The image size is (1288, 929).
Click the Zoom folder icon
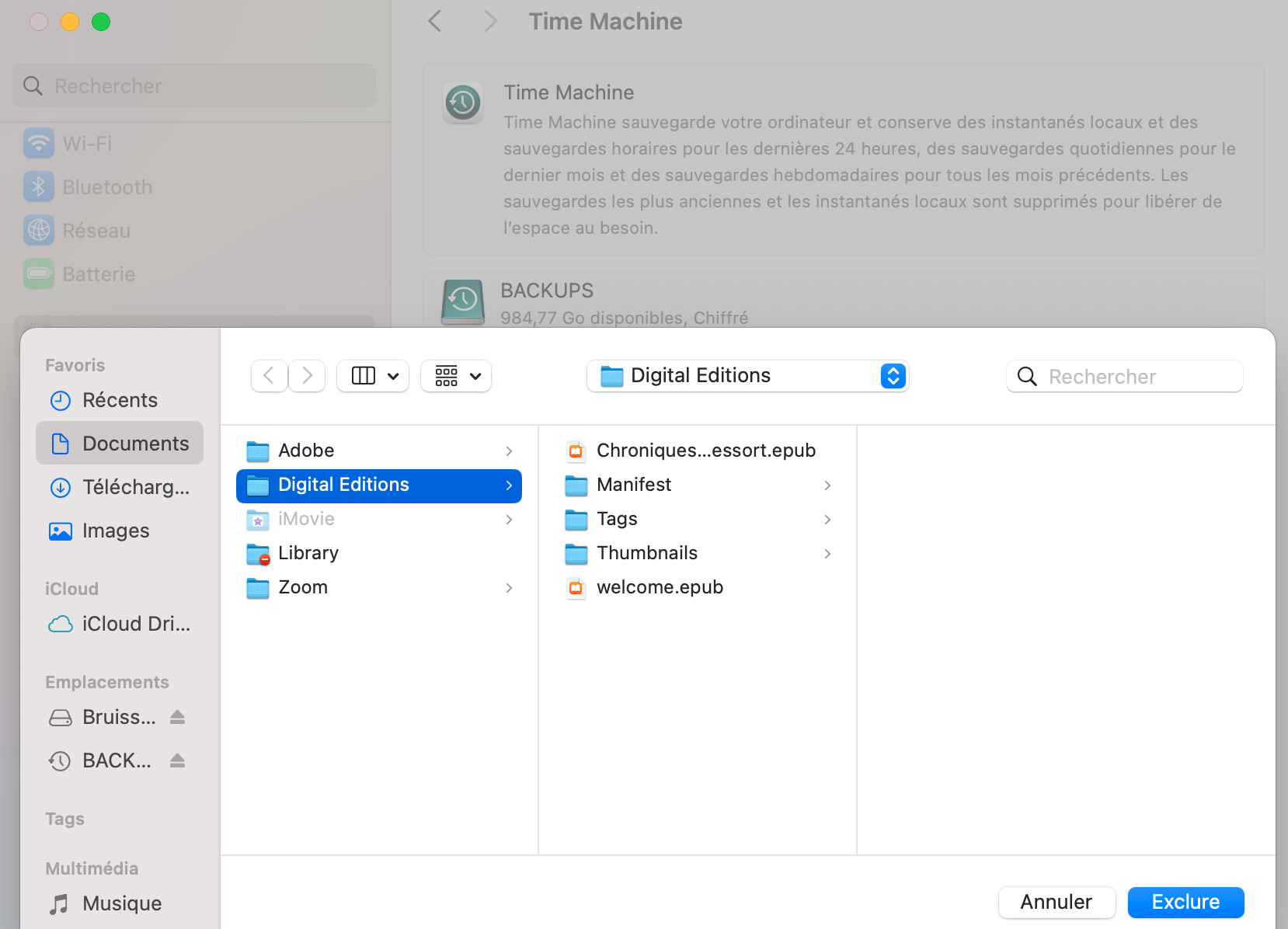tap(258, 588)
